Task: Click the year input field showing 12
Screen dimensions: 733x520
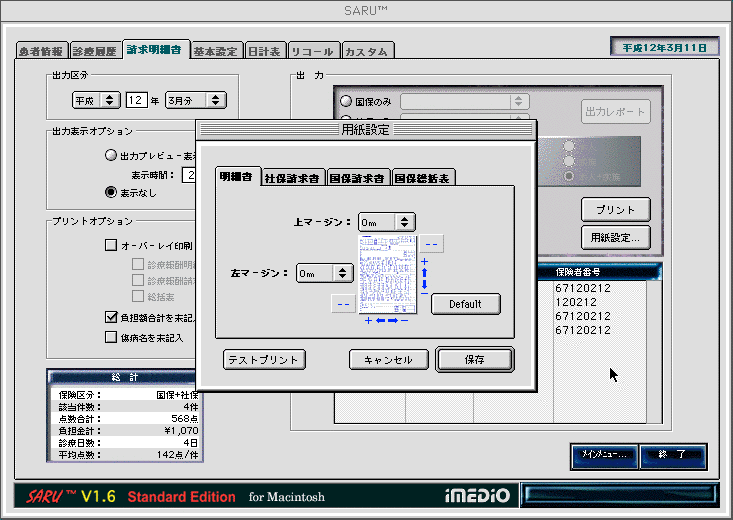Action: point(137,100)
